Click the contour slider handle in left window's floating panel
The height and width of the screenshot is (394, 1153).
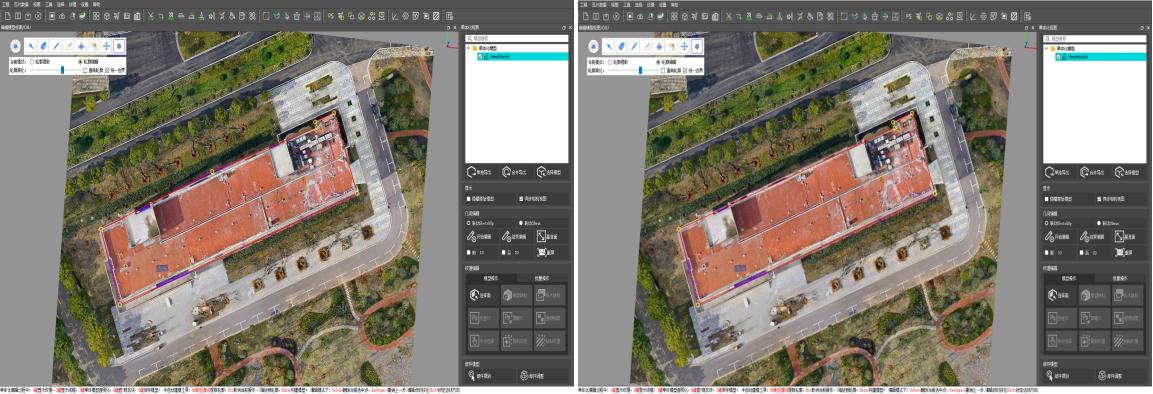63,71
